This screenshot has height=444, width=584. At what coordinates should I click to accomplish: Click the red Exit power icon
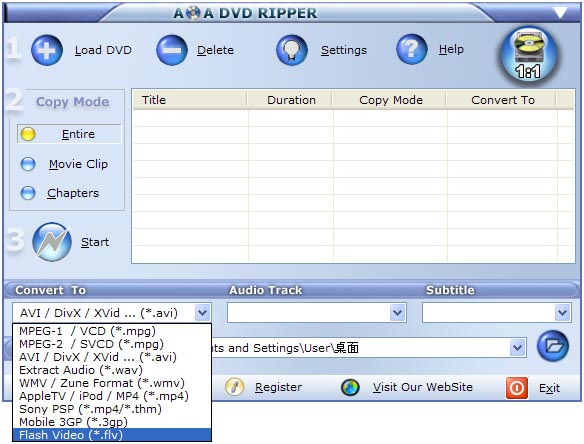click(x=517, y=388)
